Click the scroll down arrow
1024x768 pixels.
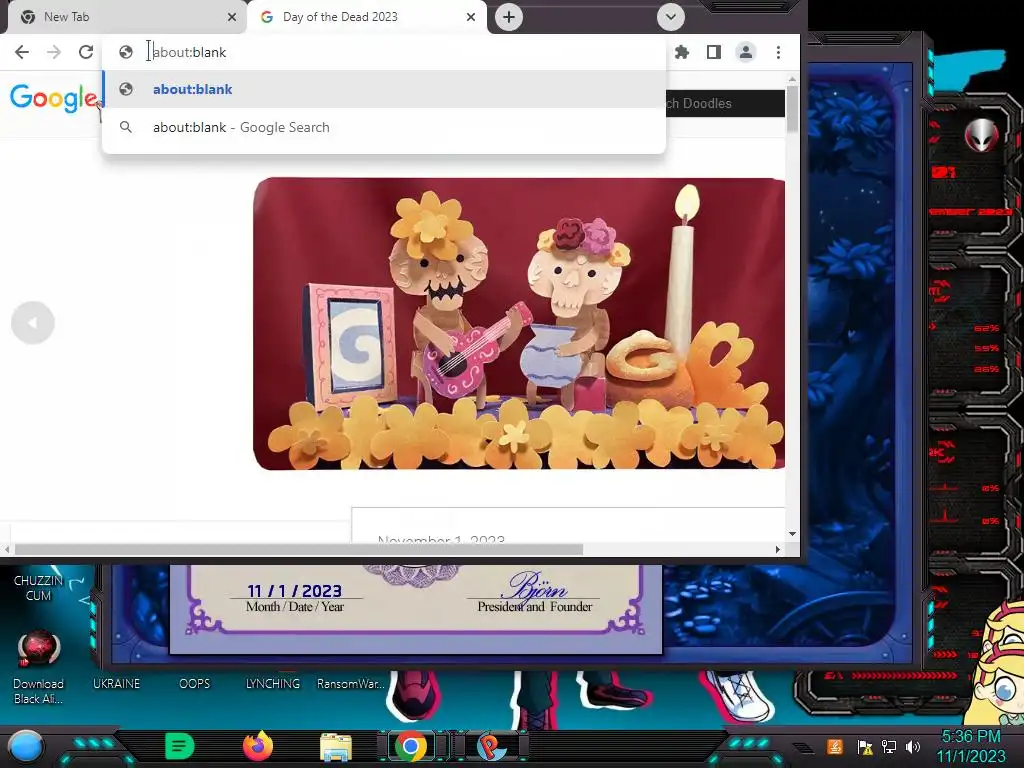792,534
